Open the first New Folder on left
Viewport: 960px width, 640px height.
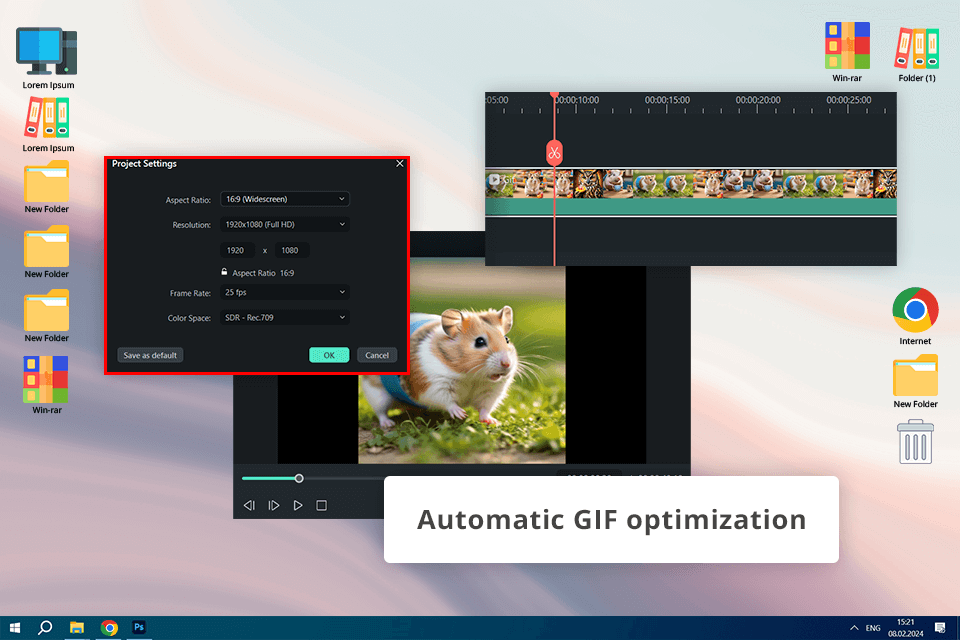pyautogui.click(x=47, y=187)
